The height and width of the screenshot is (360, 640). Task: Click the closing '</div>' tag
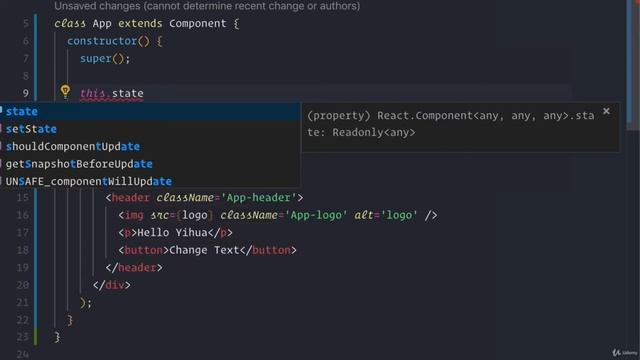(111, 285)
